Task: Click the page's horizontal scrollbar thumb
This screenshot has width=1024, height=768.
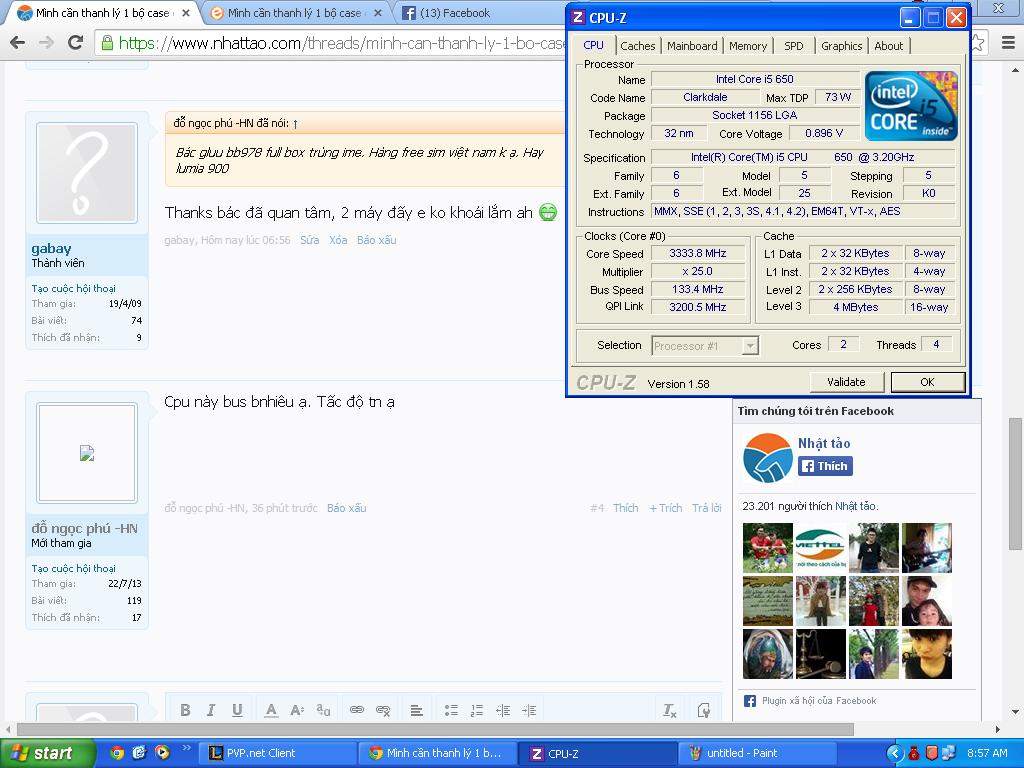Action: [435, 729]
